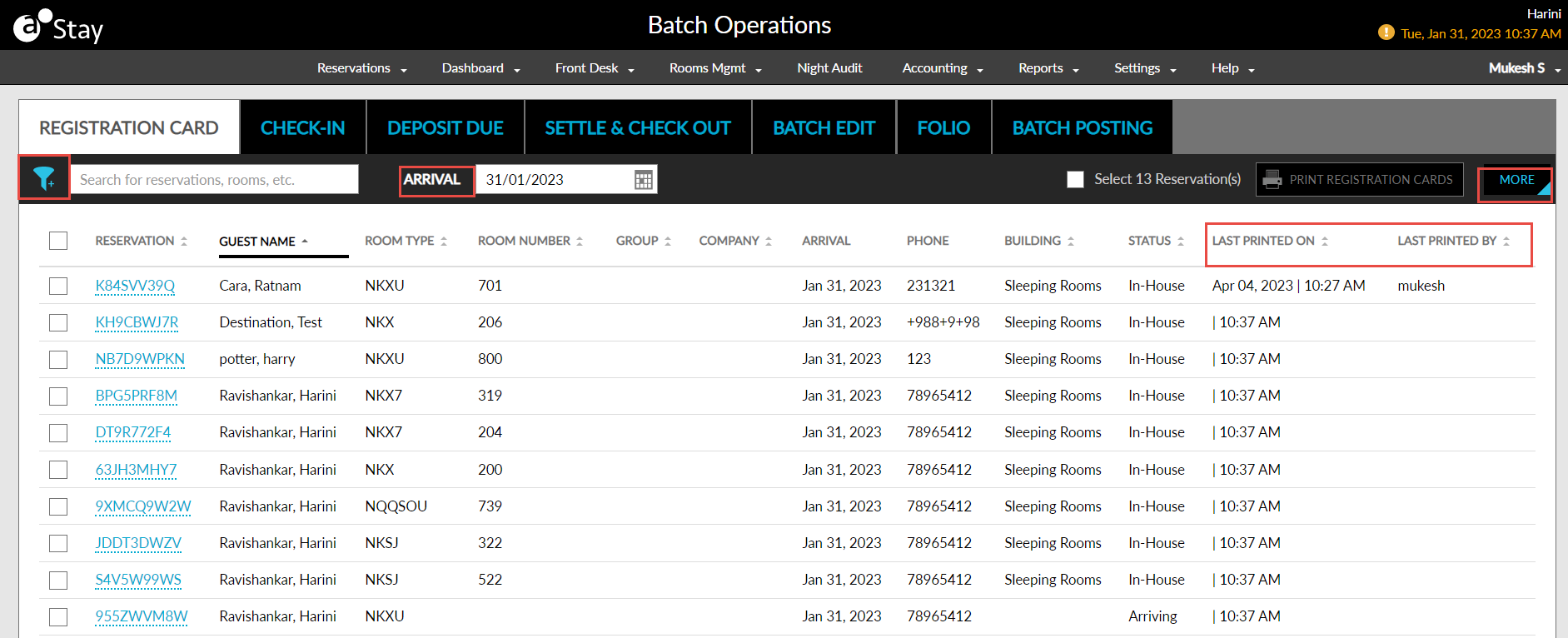Image resolution: width=1568 pixels, height=638 pixels.
Task: Open the arrival date calendar picker
Action: click(x=643, y=180)
